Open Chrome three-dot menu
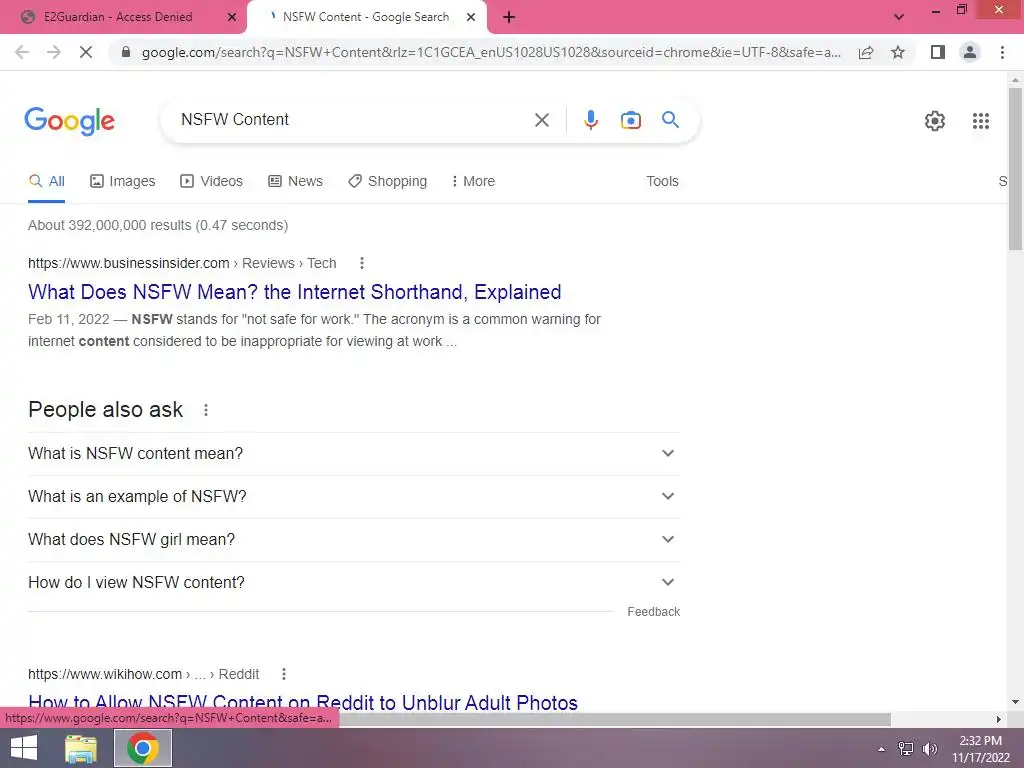This screenshot has height=768, width=1024. 1002,52
